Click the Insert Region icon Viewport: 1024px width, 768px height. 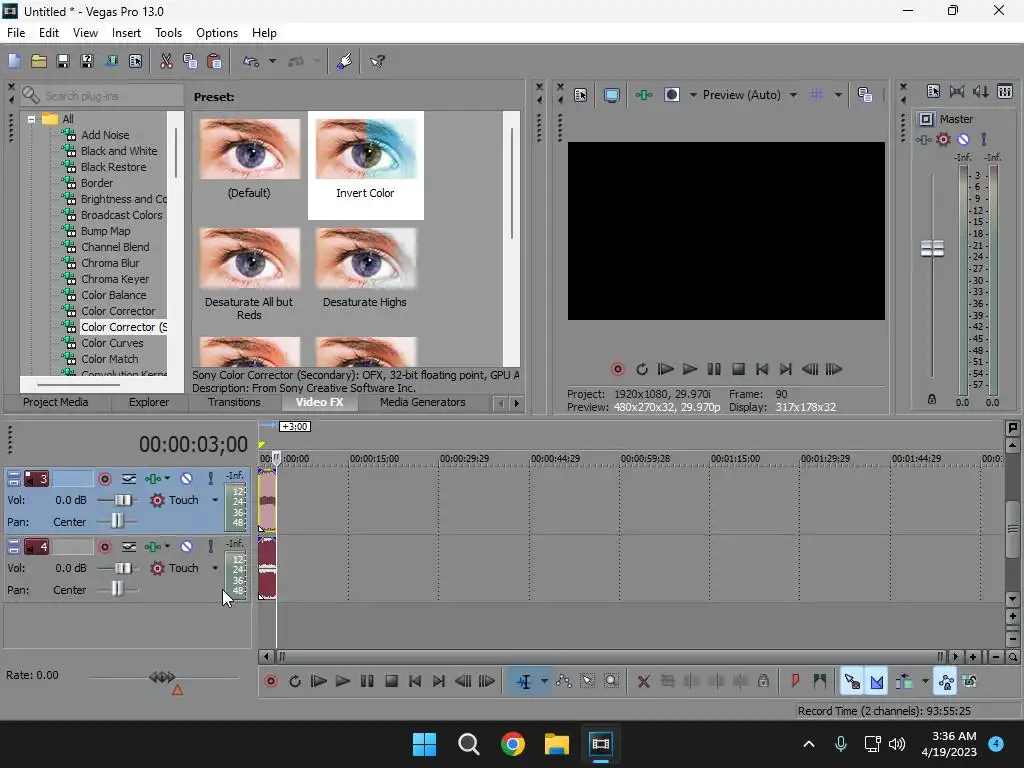pyautogui.click(x=820, y=682)
